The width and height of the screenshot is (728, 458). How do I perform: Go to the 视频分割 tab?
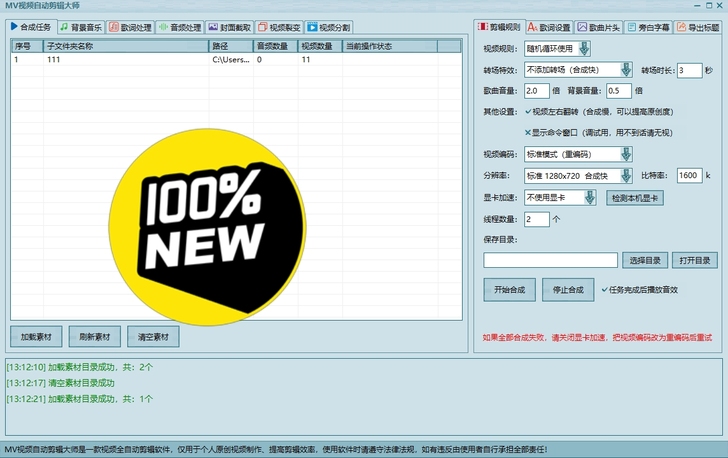coord(328,27)
